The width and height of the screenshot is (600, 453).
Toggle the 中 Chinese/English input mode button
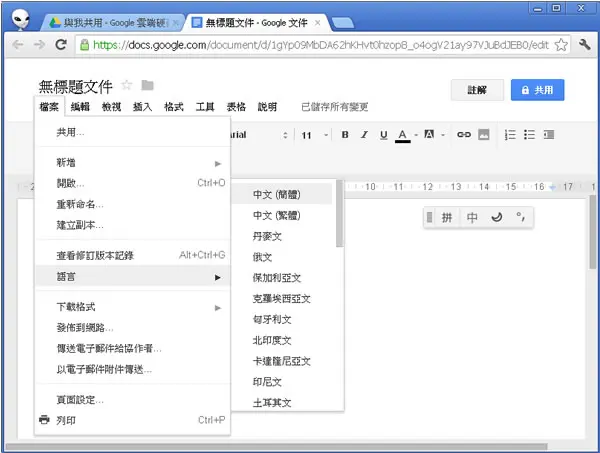(472, 217)
